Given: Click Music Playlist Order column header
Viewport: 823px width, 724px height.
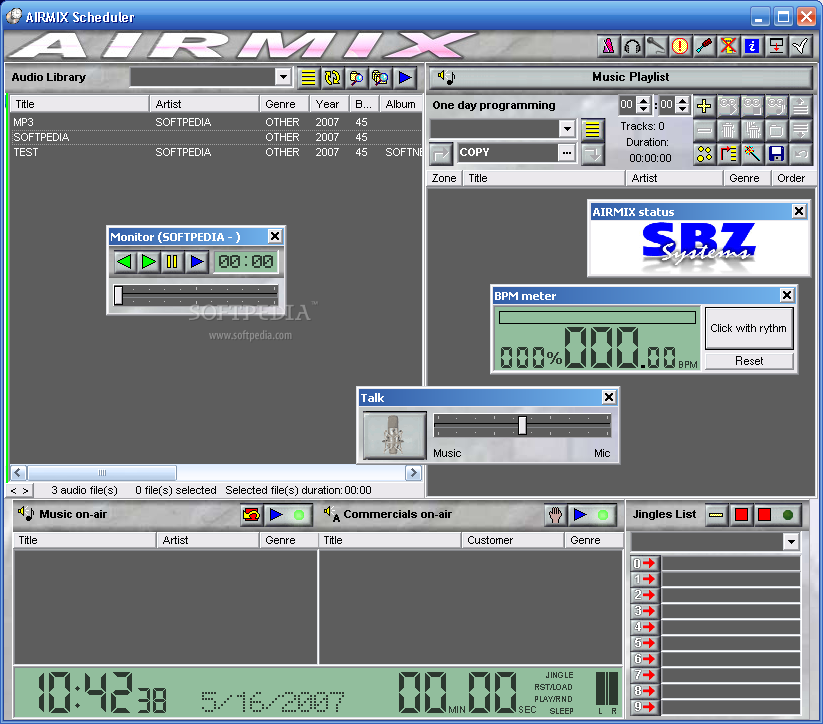Looking at the screenshot, I should click(792, 179).
